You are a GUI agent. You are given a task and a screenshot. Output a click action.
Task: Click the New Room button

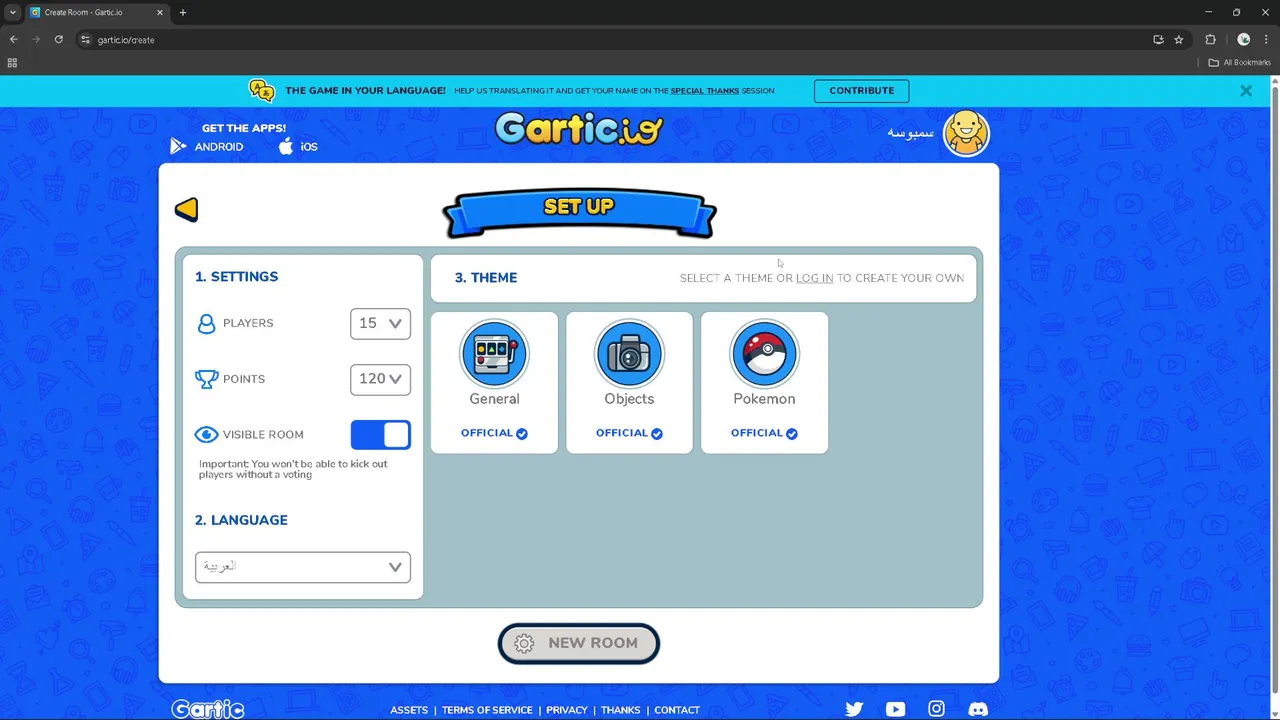[579, 643]
